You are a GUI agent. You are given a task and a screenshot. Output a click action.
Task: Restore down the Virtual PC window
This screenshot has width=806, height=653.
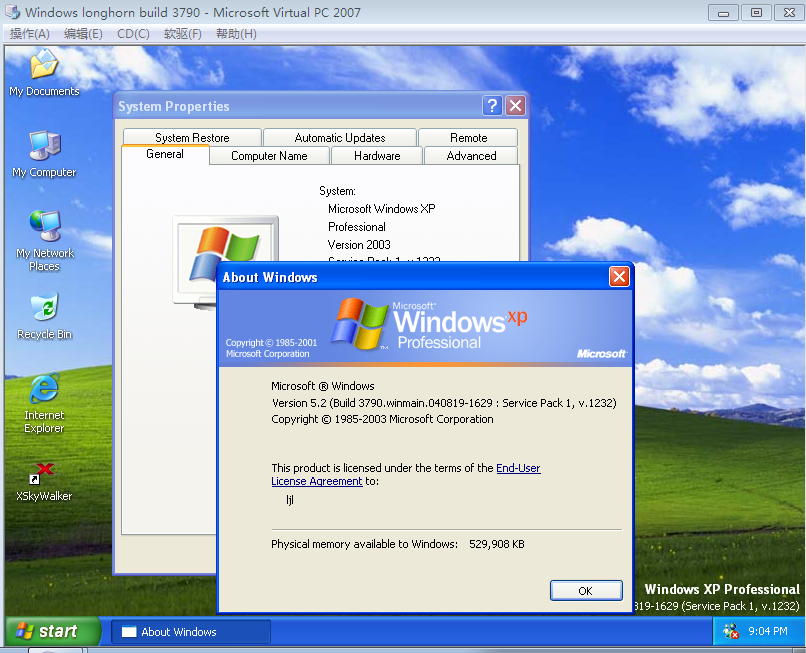(756, 12)
